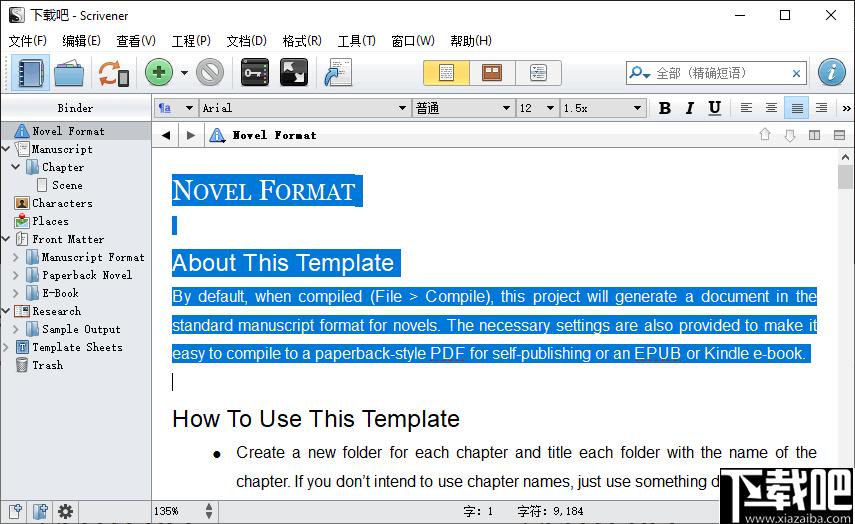Open the Inspector info icon
855x524 pixels.
(832, 73)
